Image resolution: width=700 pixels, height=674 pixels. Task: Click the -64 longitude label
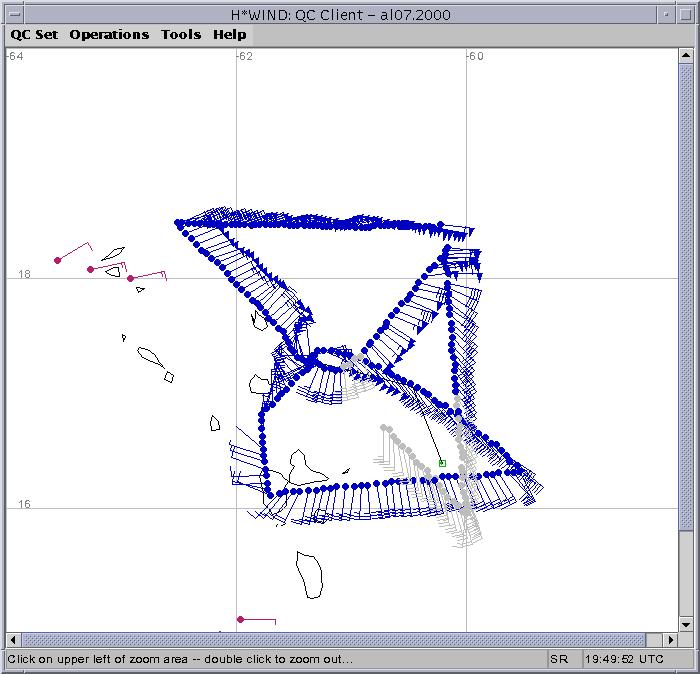[x=15, y=56]
